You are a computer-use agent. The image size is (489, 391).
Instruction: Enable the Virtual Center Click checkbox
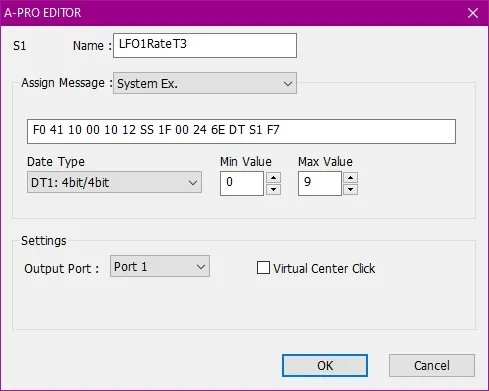263,268
